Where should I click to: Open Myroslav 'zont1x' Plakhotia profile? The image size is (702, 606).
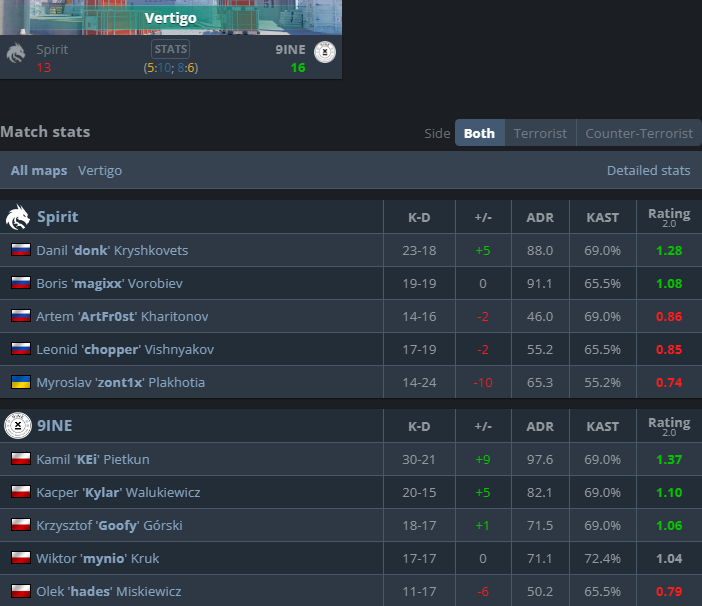tap(120, 383)
